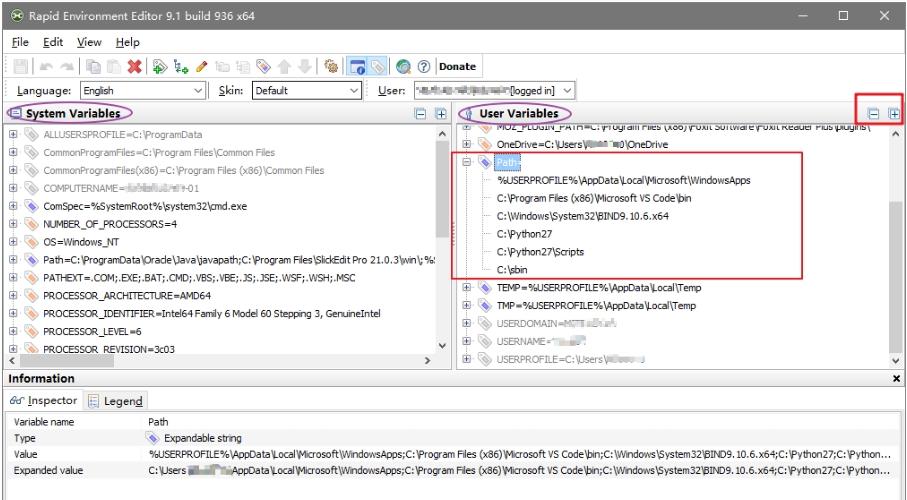Select the WindowsApps path value
The width and height of the screenshot is (907, 500).
[x=624, y=180]
